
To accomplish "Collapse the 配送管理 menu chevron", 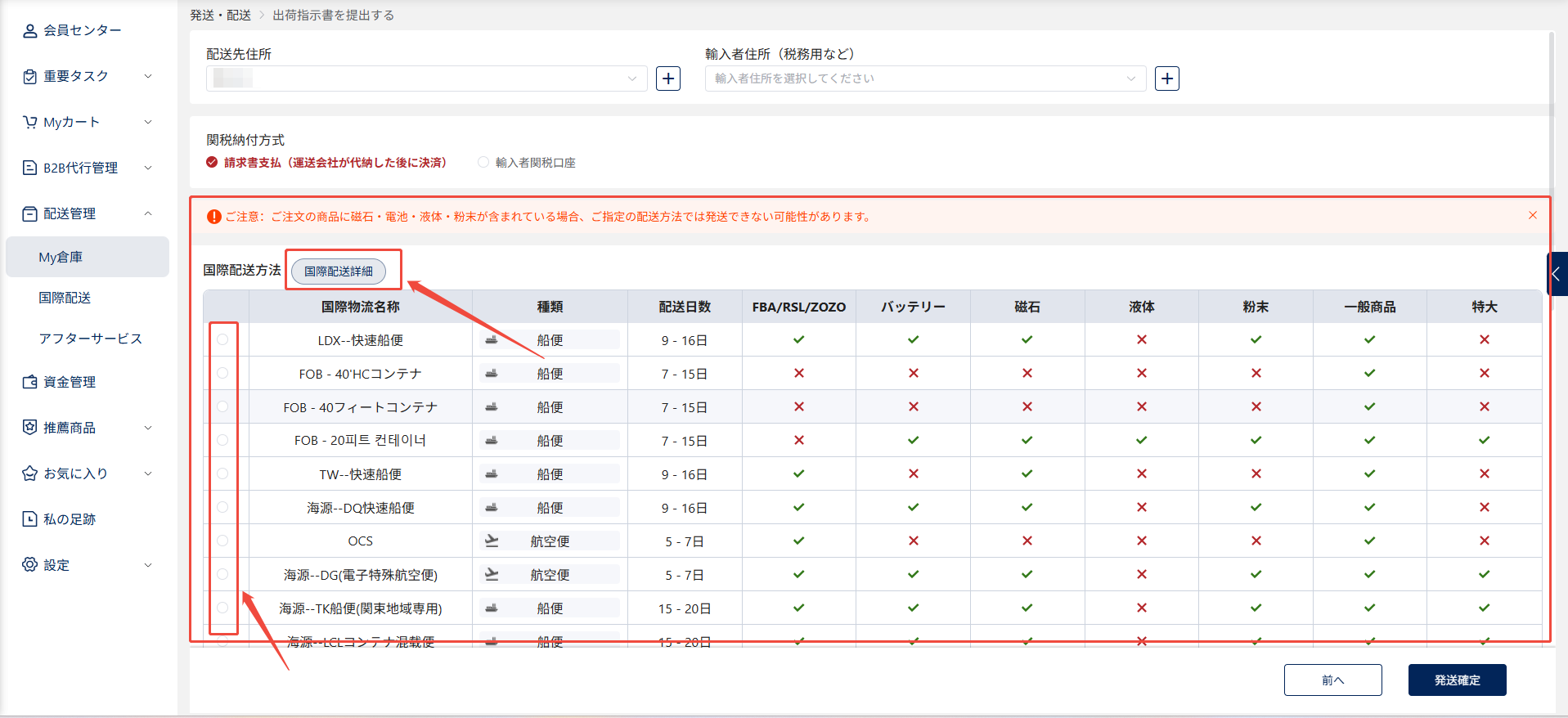I will point(148,213).
